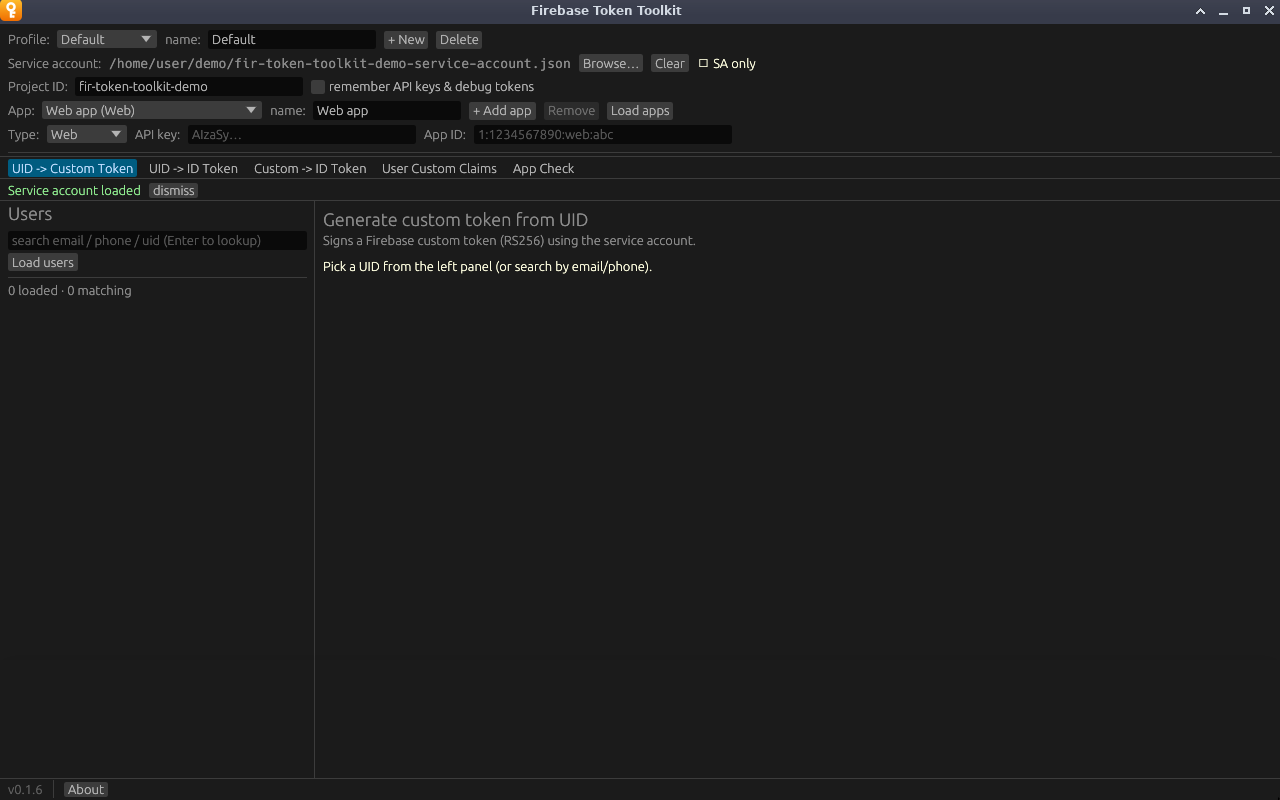
Task: Close the Firebase Token Toolkit window
Action: [1268, 11]
